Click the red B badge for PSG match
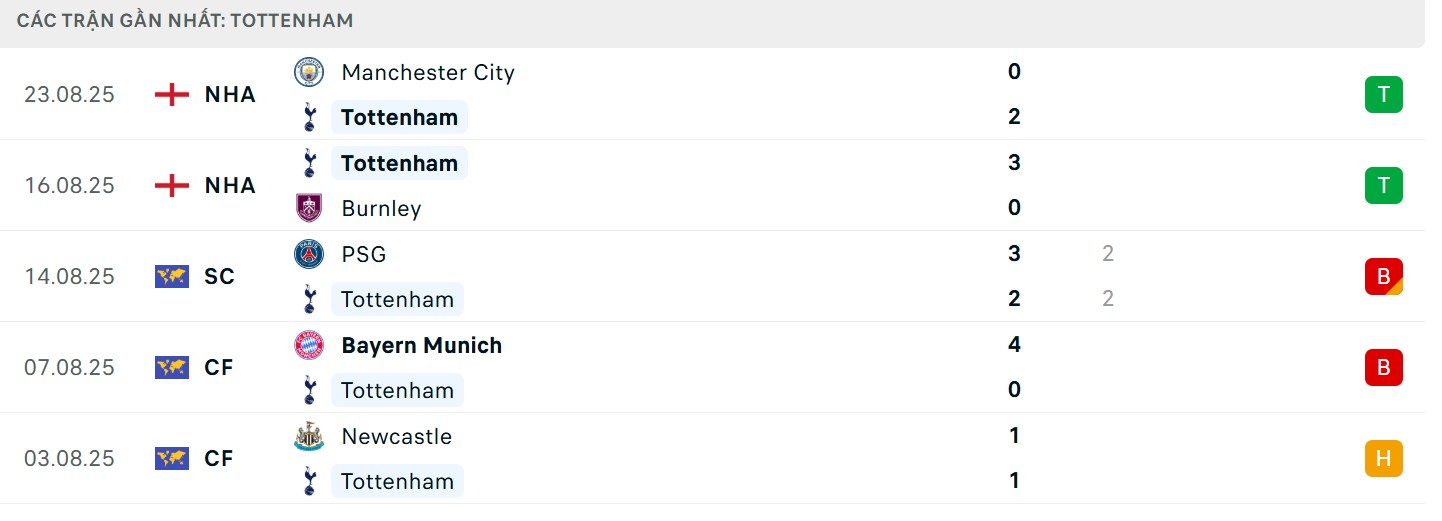 (x=1383, y=276)
